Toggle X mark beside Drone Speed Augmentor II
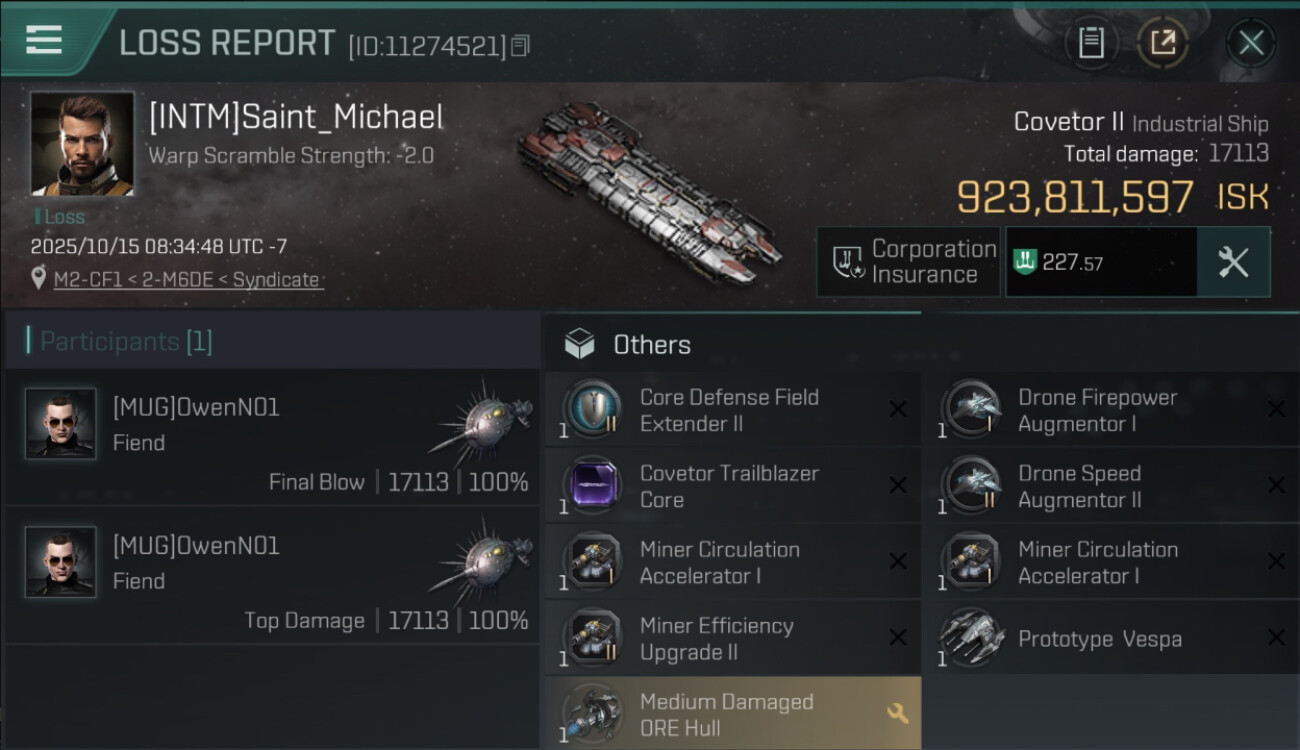 point(1275,485)
